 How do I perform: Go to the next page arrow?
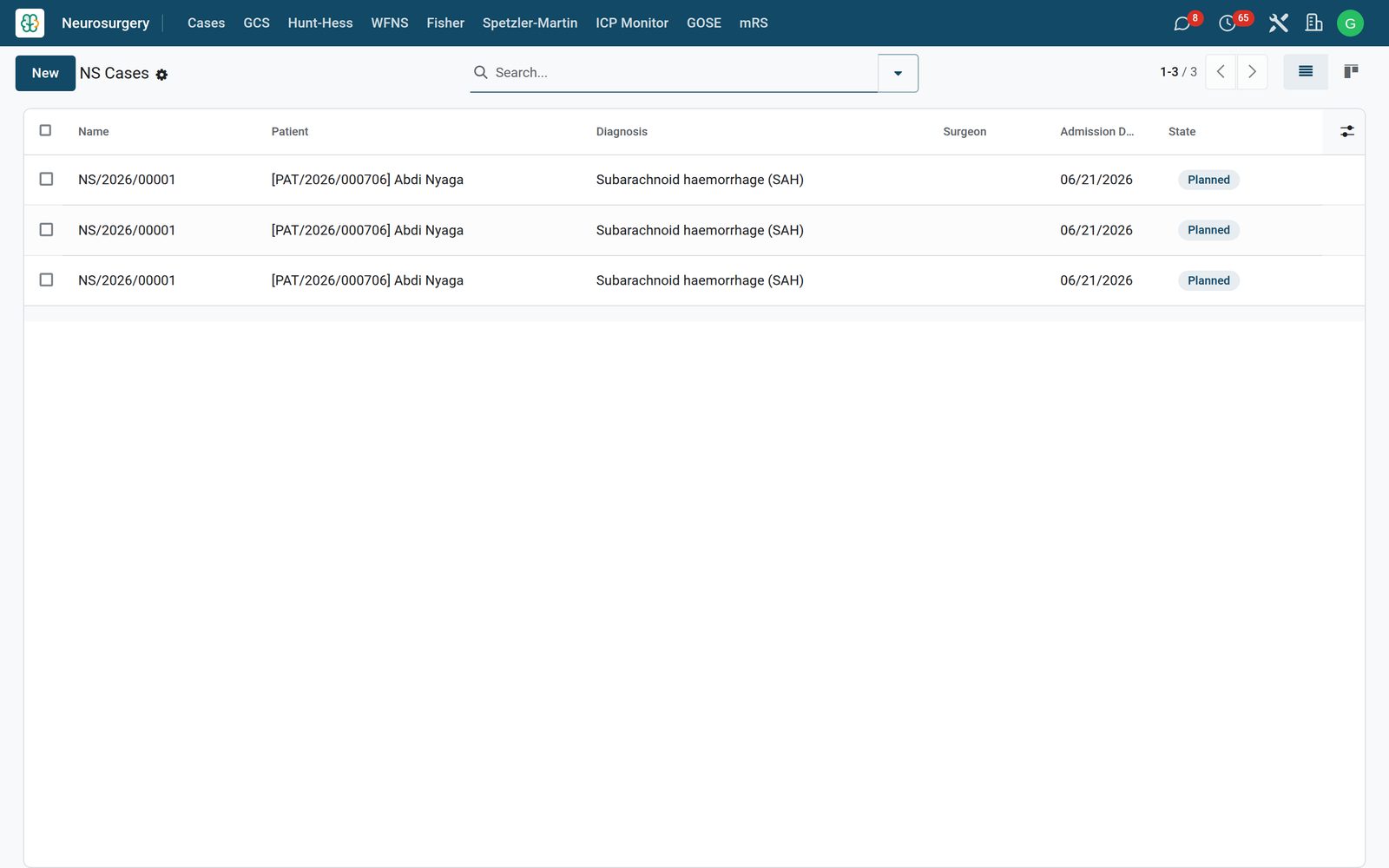[x=1252, y=72]
